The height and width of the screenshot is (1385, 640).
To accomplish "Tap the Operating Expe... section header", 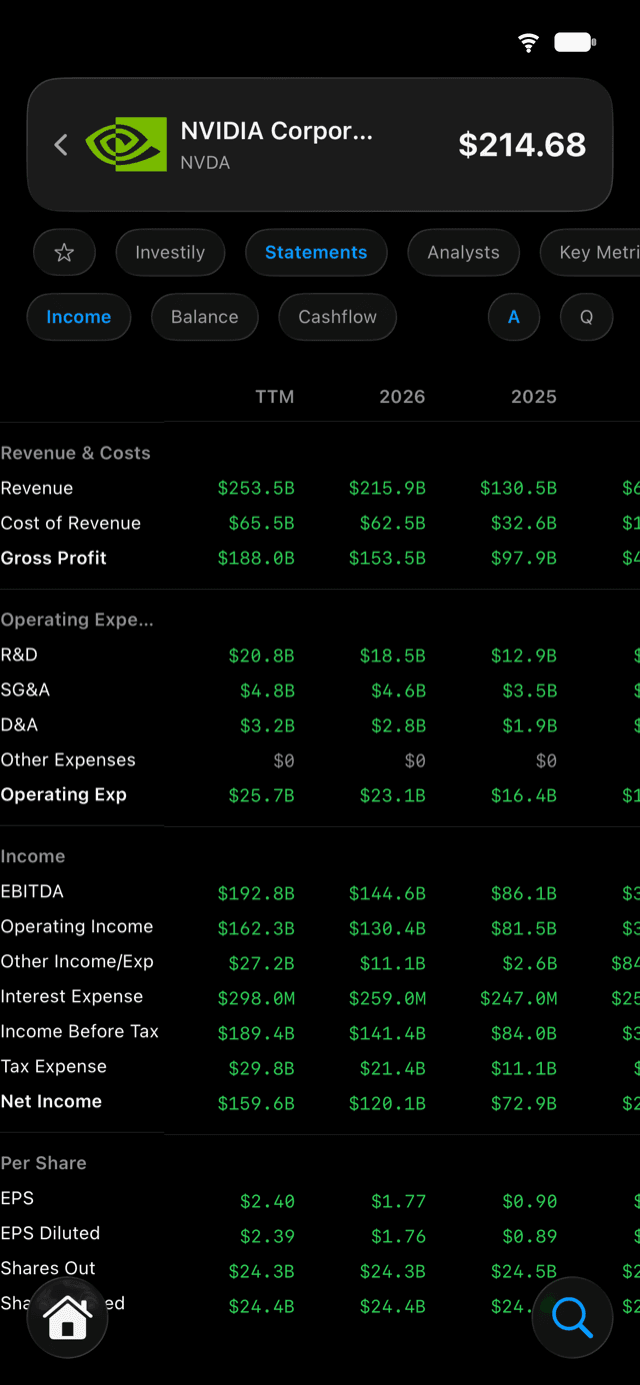I will click(77, 620).
